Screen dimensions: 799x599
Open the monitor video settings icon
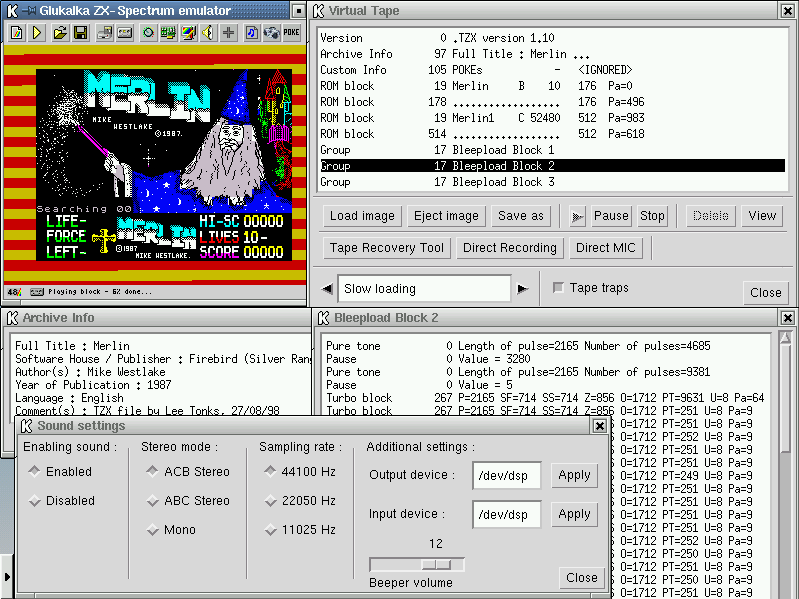pyautogui.click(x=189, y=33)
